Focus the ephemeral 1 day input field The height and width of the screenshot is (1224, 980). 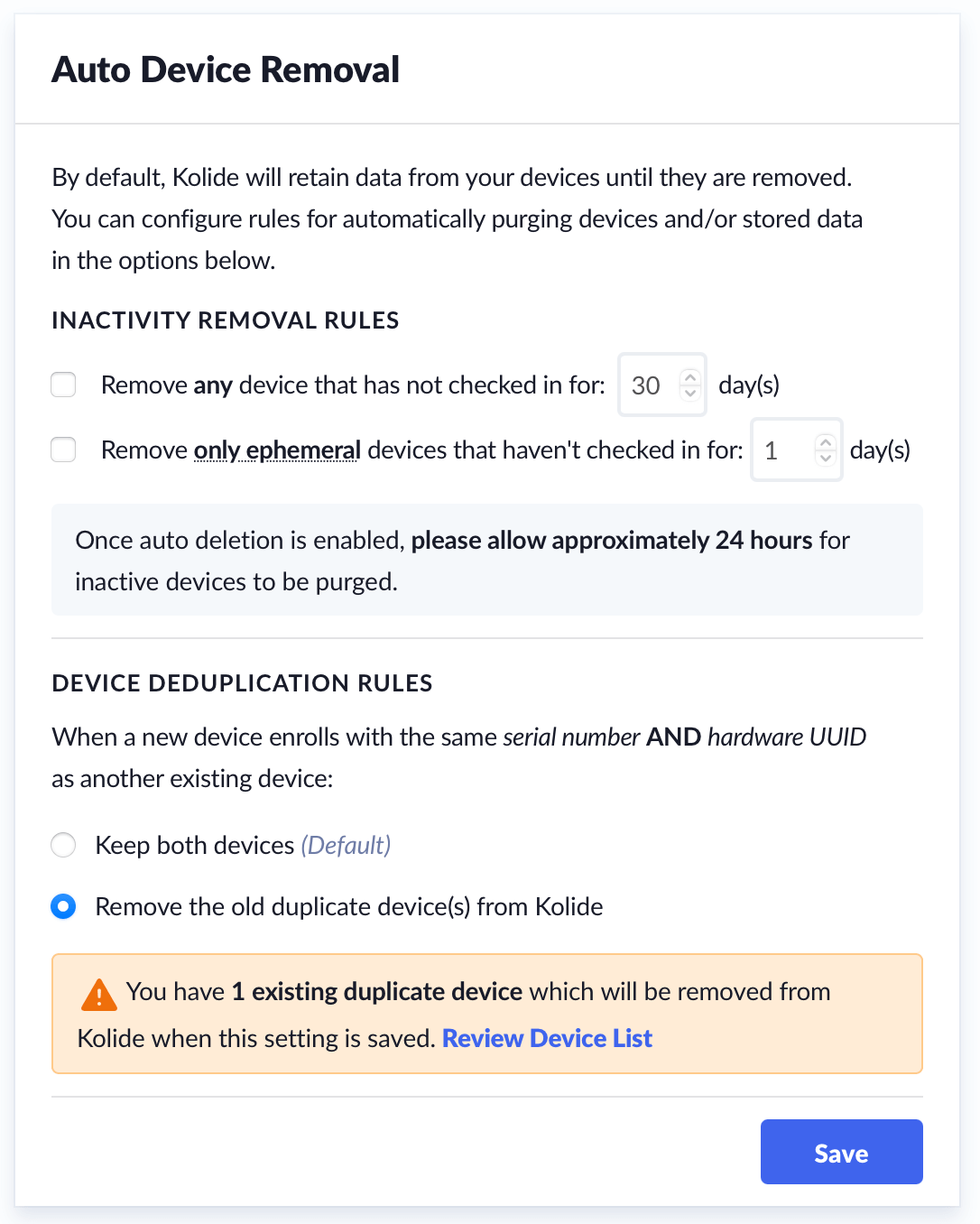click(x=782, y=450)
